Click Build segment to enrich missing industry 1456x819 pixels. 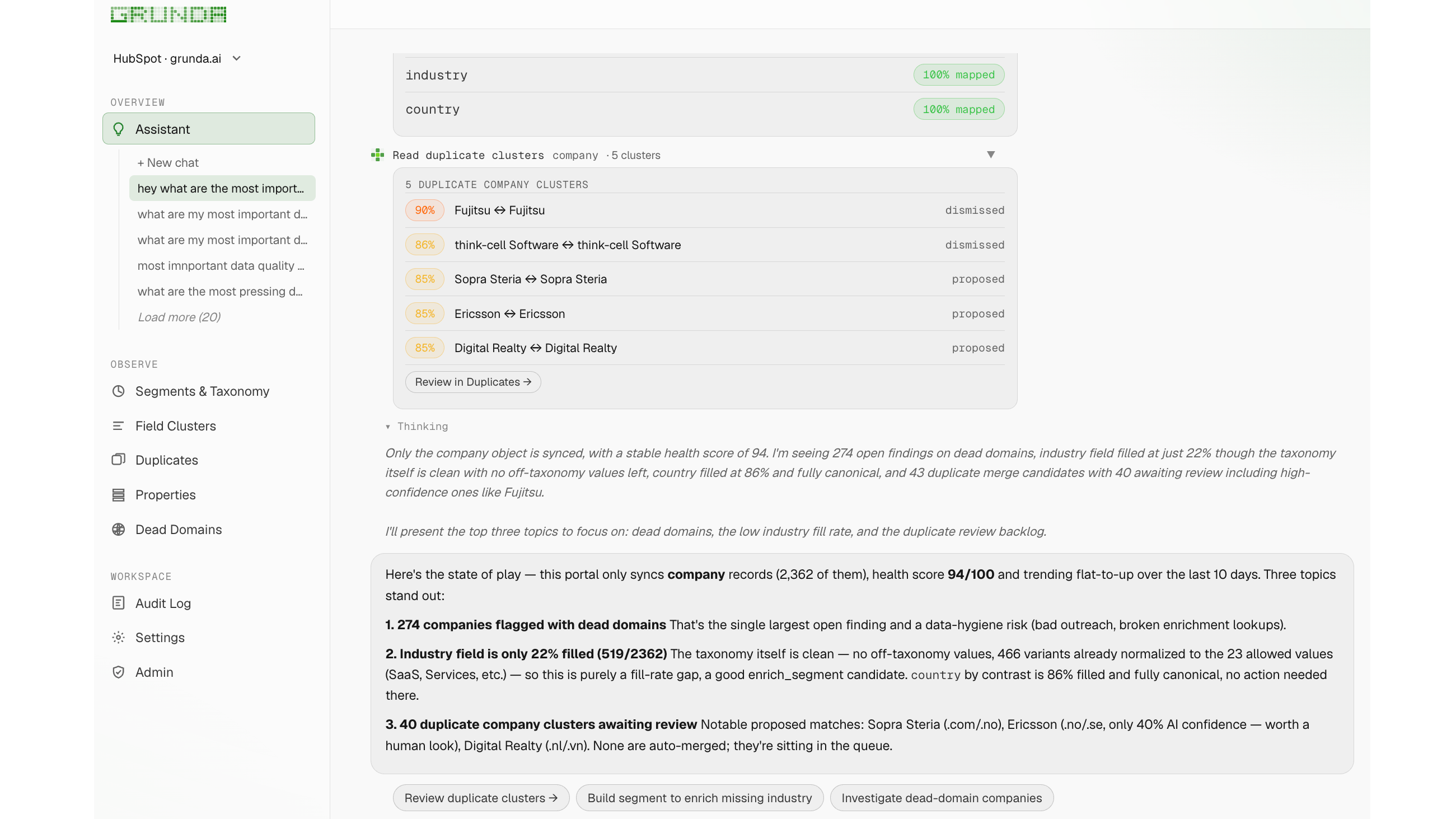[x=699, y=798]
